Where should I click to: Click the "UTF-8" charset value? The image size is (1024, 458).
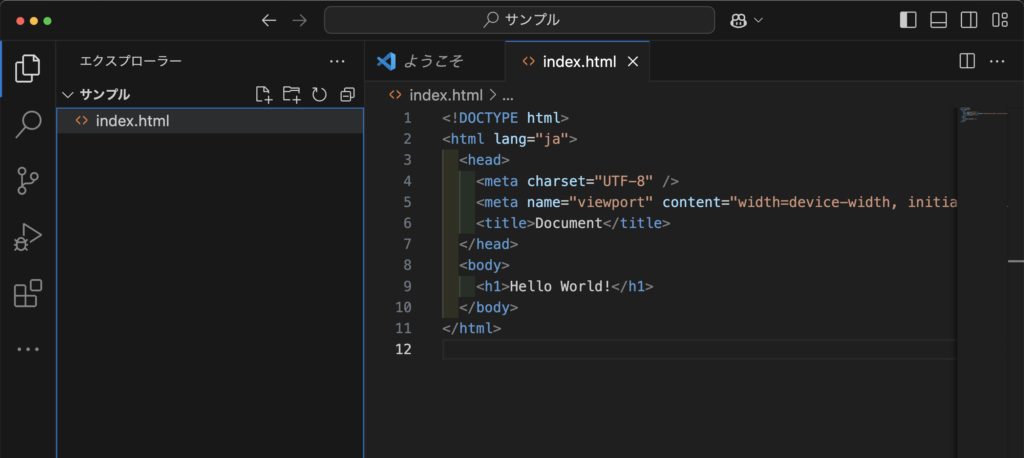[623, 181]
